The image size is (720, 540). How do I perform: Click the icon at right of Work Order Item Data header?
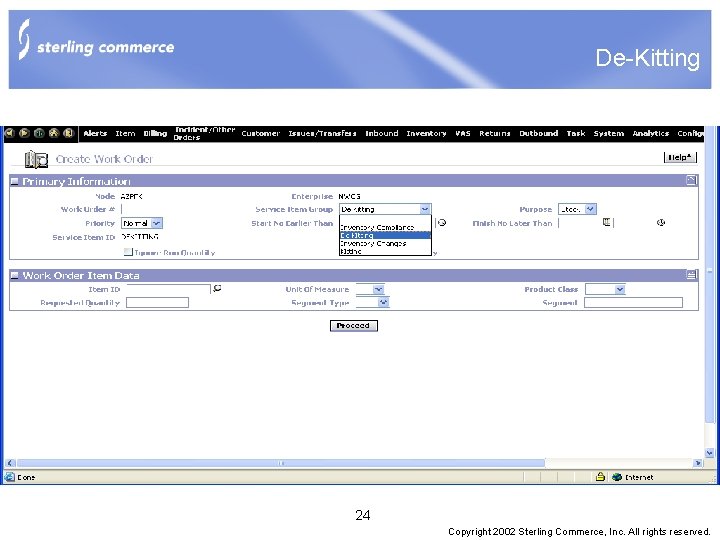point(691,275)
